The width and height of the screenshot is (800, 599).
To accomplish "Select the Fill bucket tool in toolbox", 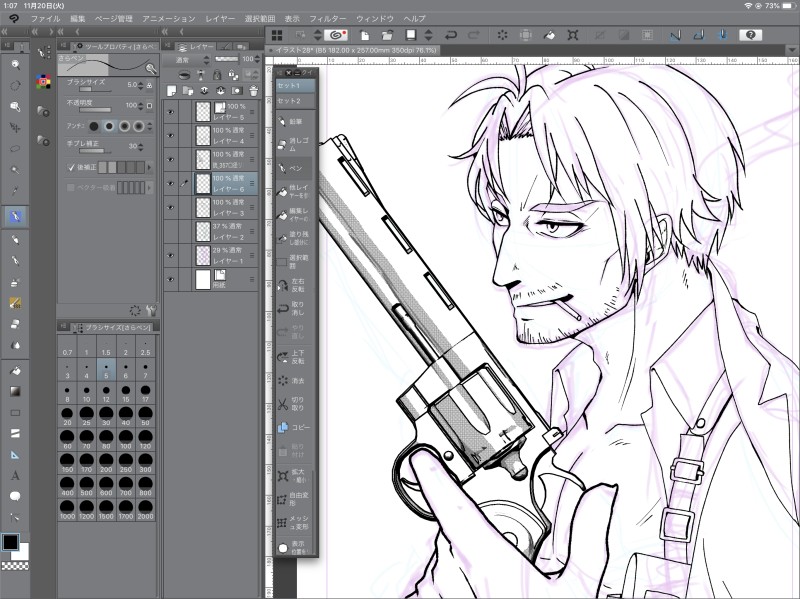I will point(15,370).
